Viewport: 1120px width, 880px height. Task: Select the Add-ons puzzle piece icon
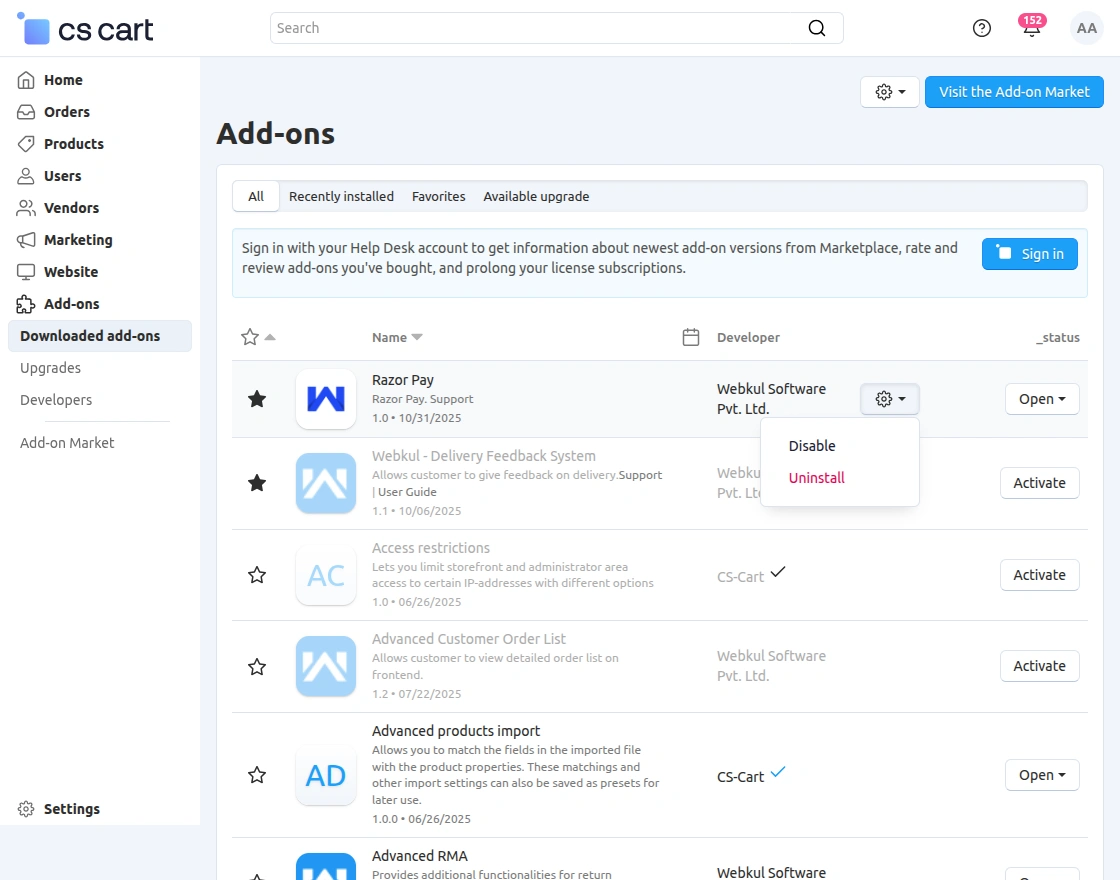[x=25, y=304]
